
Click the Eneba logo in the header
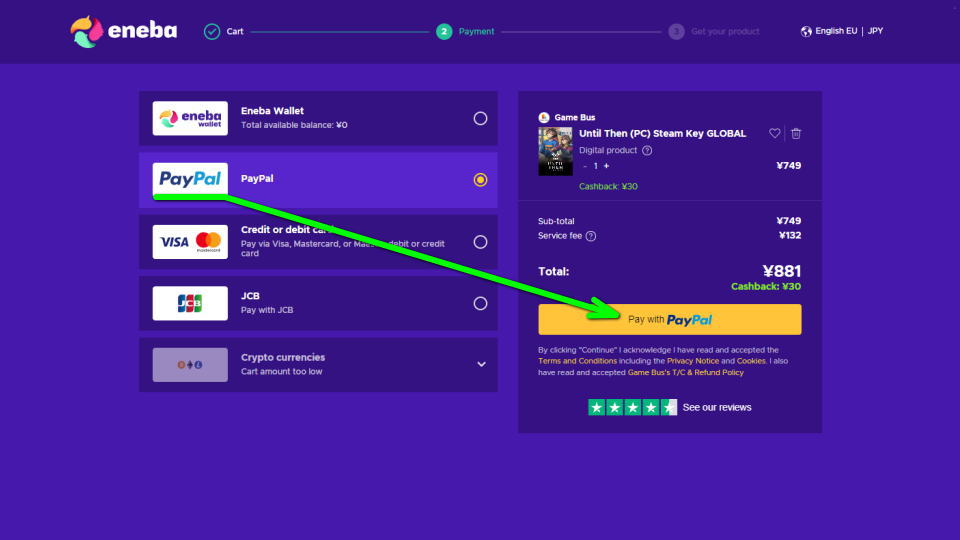point(124,31)
